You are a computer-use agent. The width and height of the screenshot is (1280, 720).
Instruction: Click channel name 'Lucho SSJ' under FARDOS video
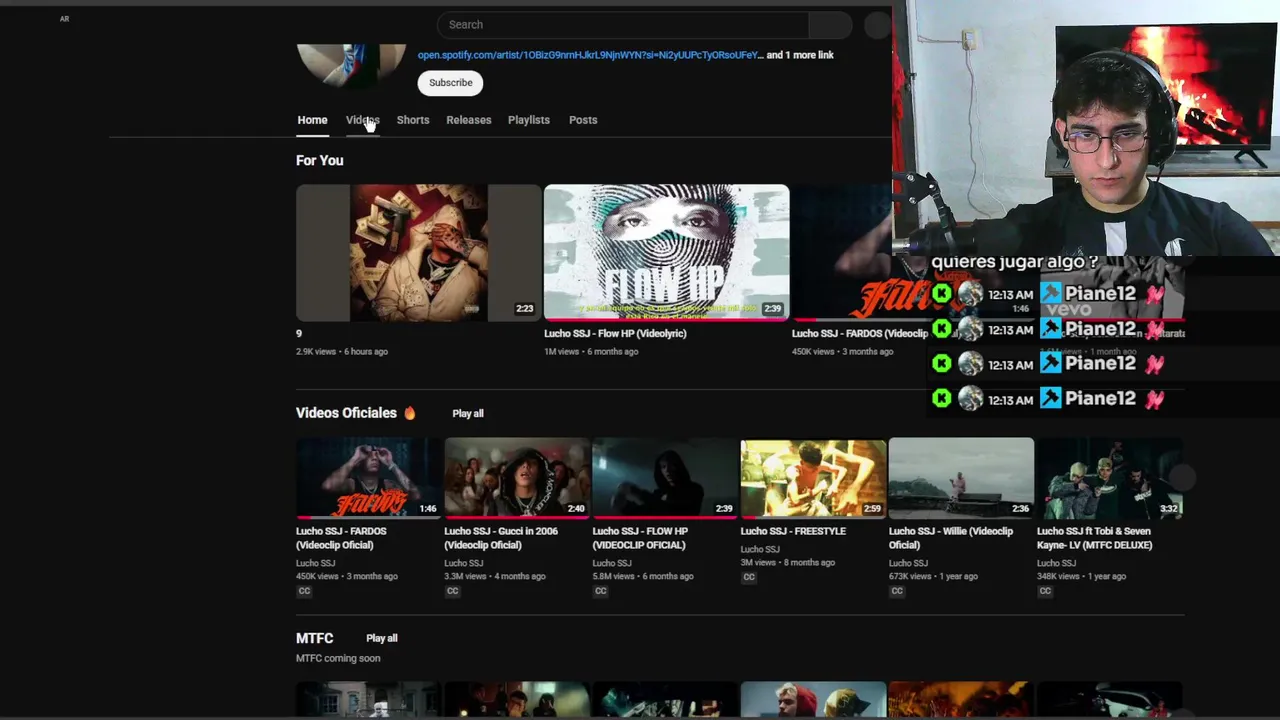(x=316, y=563)
